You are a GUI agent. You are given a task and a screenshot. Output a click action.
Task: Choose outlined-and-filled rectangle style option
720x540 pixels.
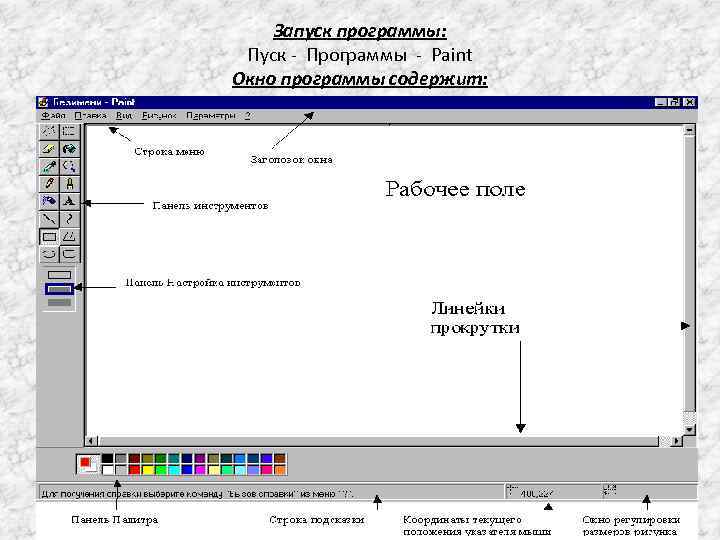[x=60, y=289]
